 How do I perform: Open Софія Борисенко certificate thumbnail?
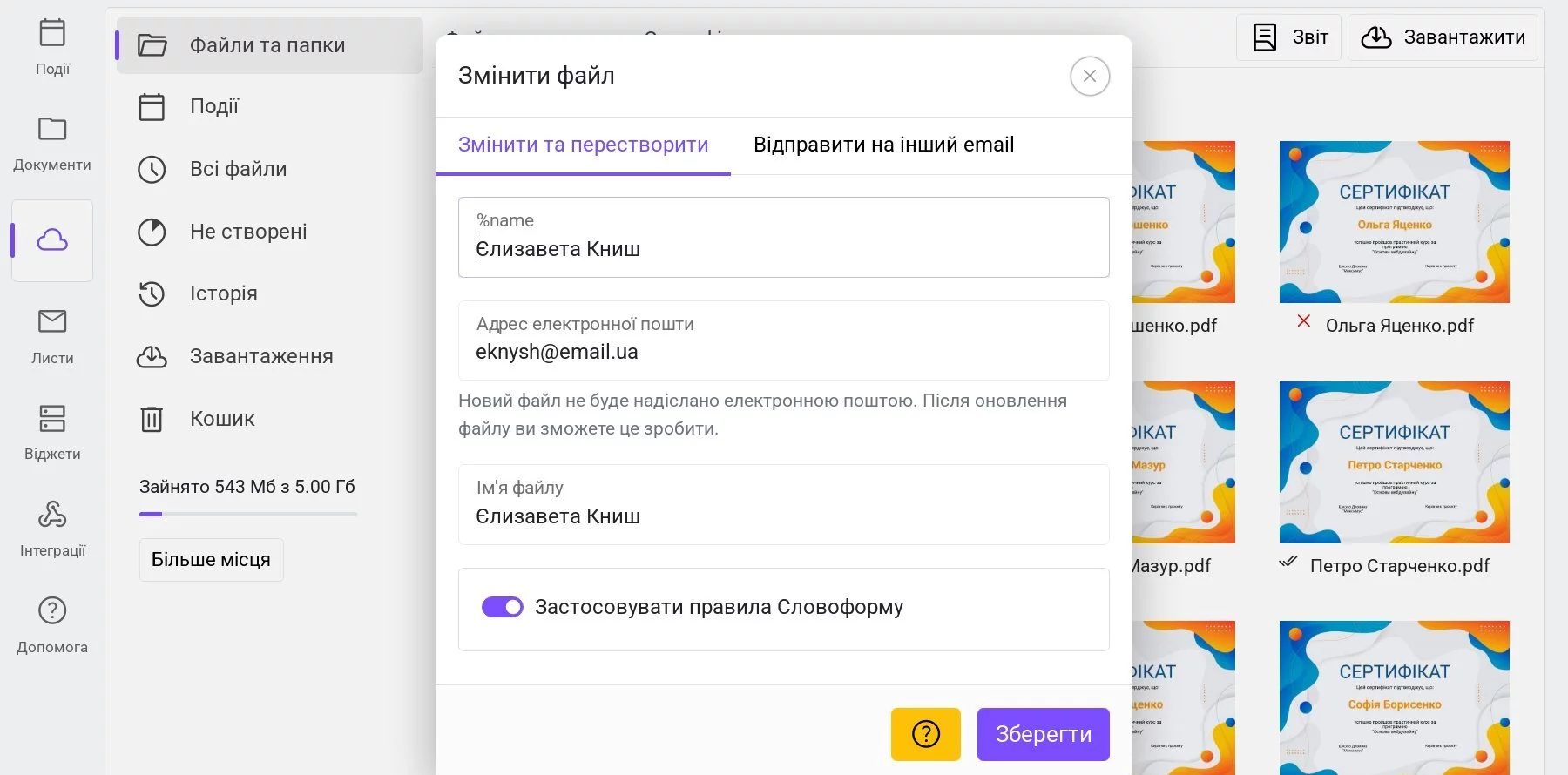pyautogui.click(x=1394, y=697)
